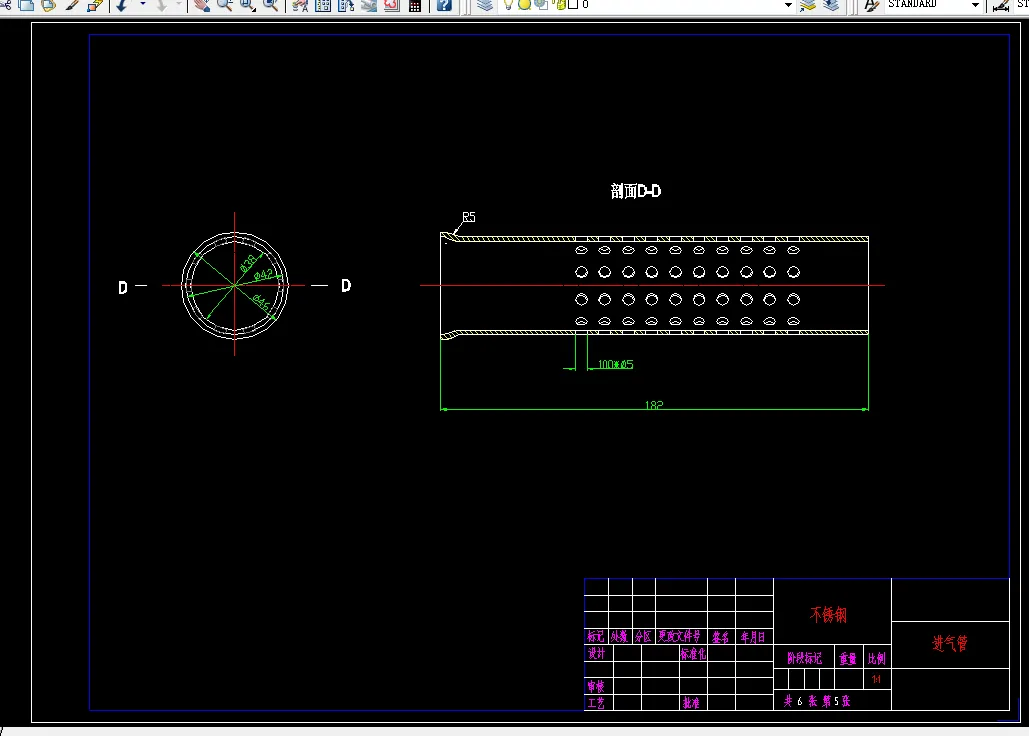Click the 审核 label in title block

(x=596, y=686)
